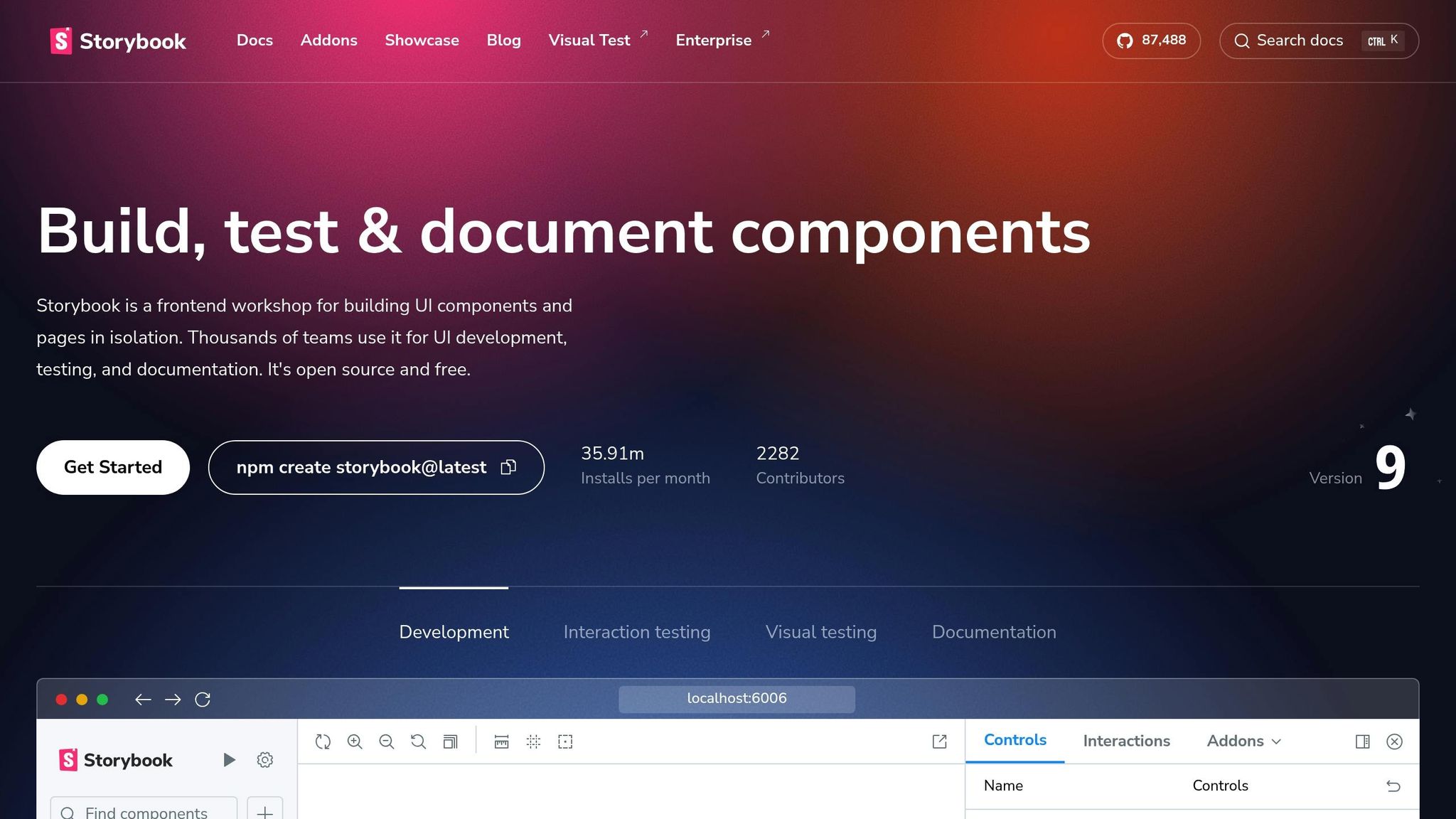The width and height of the screenshot is (1456, 819).
Task: Open Visual Test external link
Action: [x=598, y=41]
